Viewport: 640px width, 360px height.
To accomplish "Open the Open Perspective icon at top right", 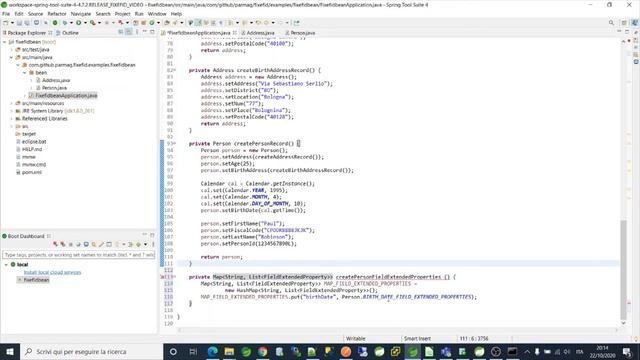I will (x=624, y=23).
